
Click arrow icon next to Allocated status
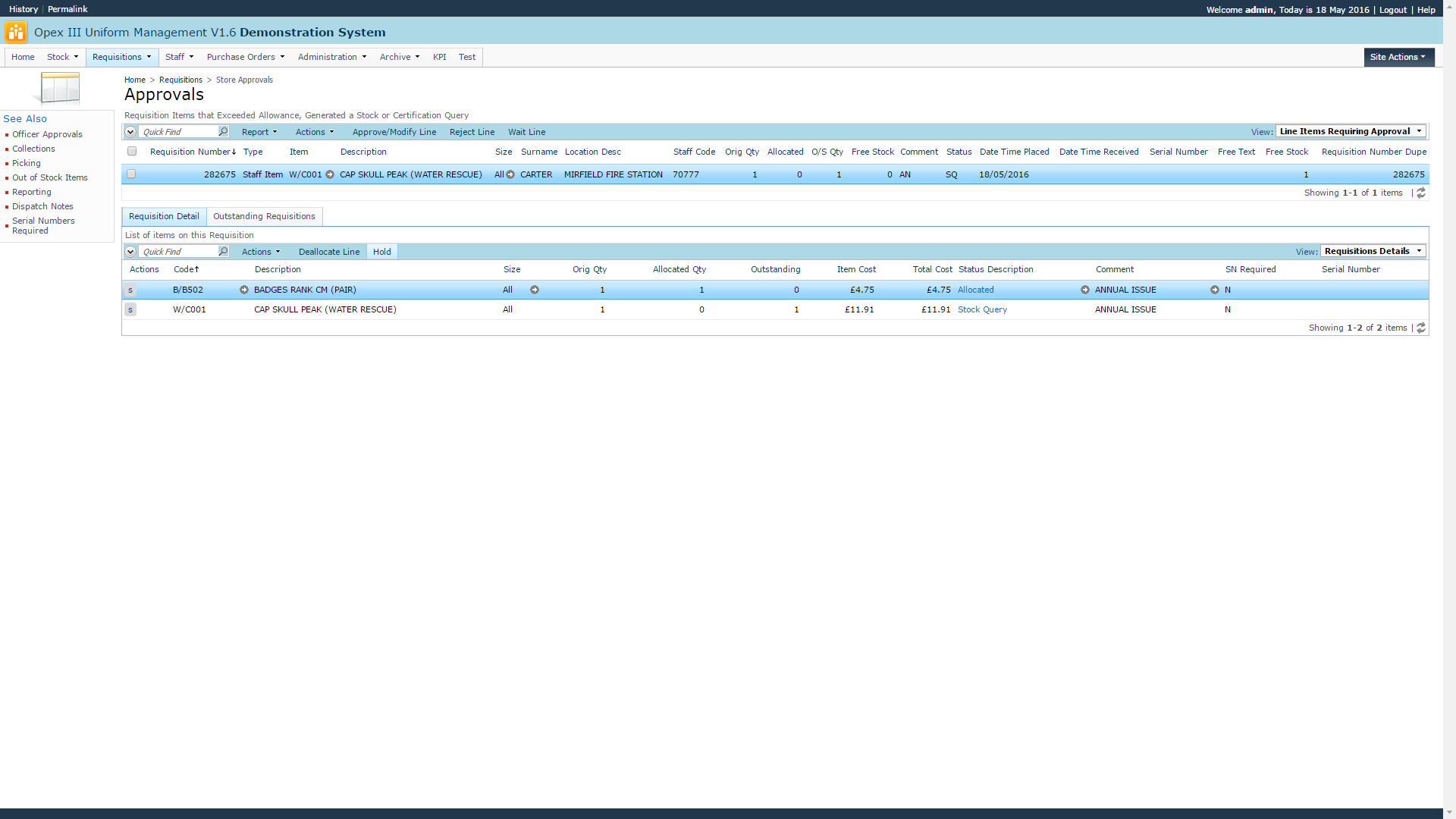(1085, 290)
